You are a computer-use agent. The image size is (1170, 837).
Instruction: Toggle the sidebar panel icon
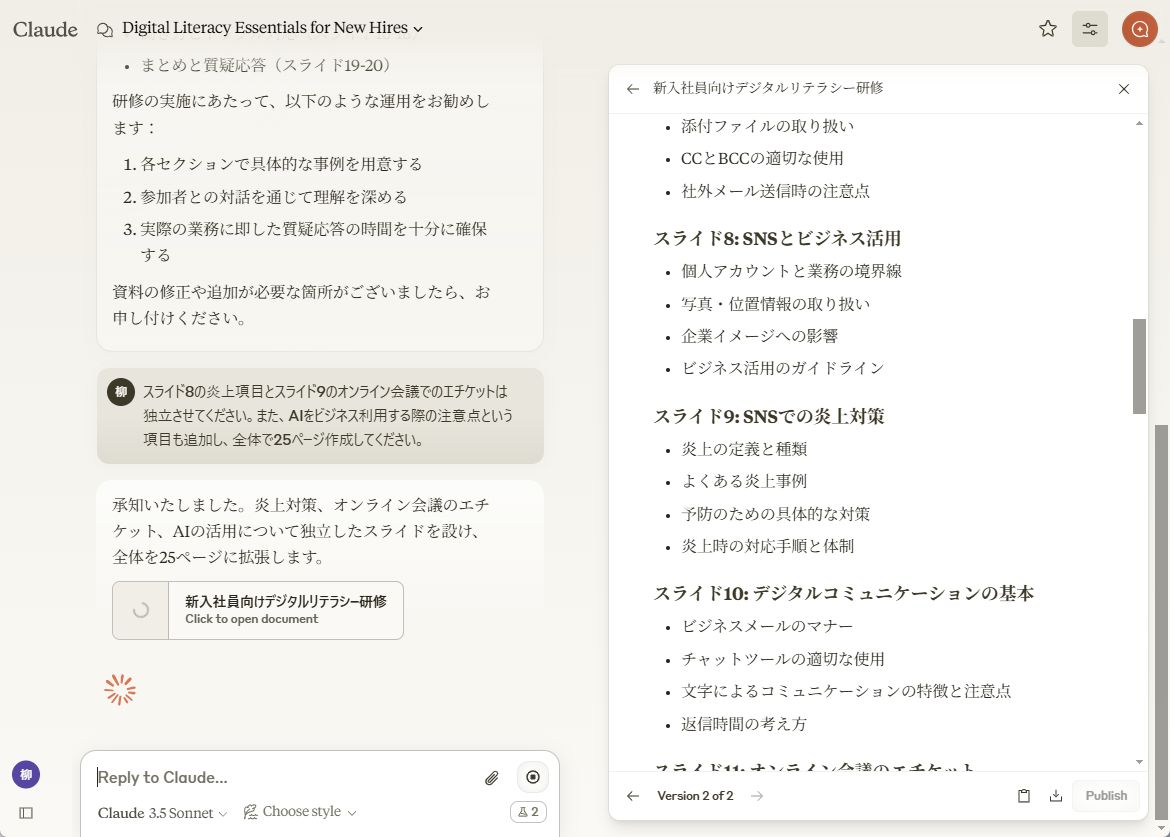click(x=26, y=813)
